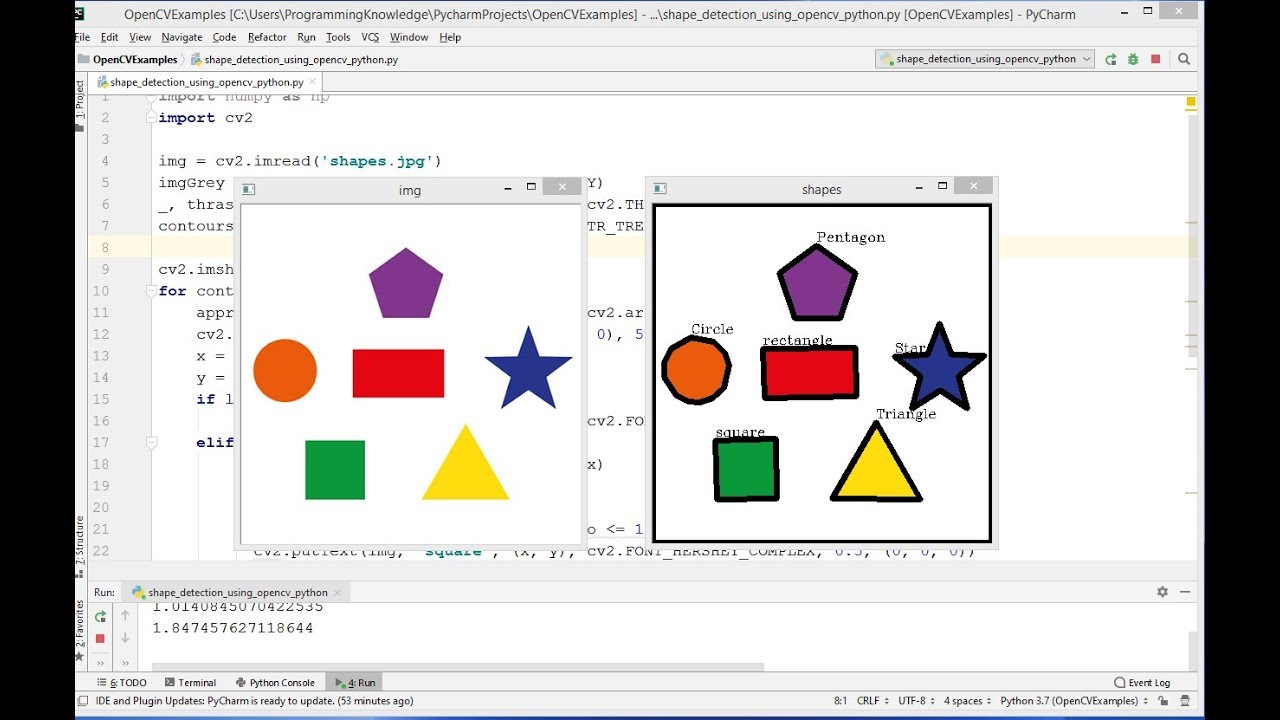
Task: Expand more Run panel actions chevron
Action: (x=100, y=662)
